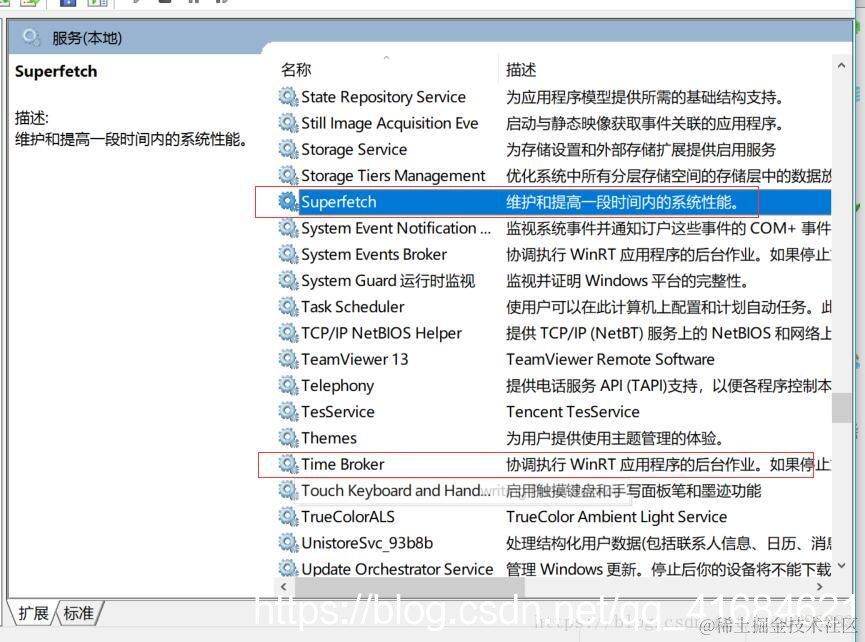The image size is (865, 642).
Task: Click the horizontal scroll left arrow
Action: pos(284,587)
